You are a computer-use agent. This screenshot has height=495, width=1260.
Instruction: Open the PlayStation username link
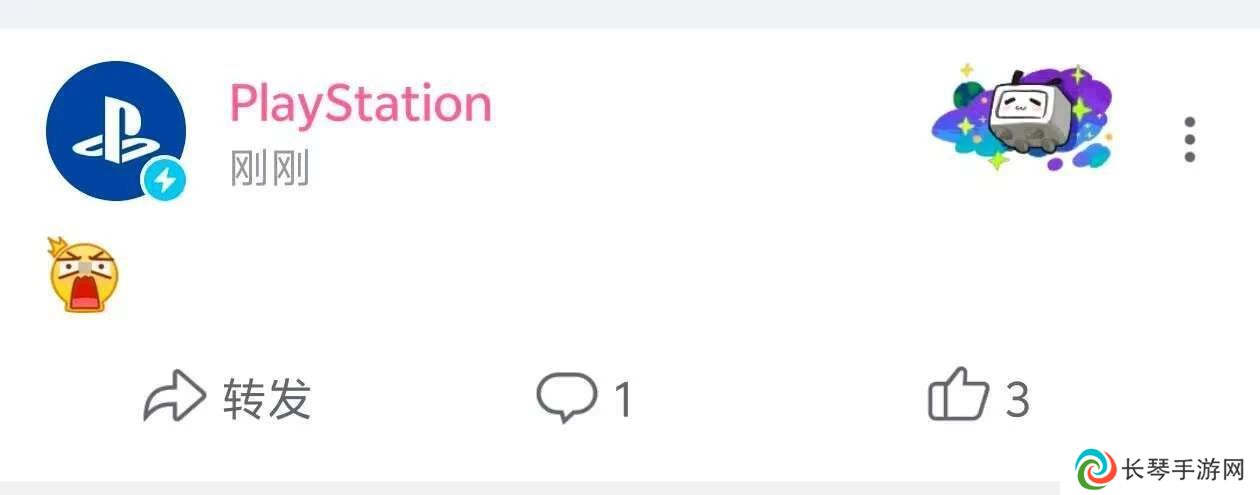point(361,104)
